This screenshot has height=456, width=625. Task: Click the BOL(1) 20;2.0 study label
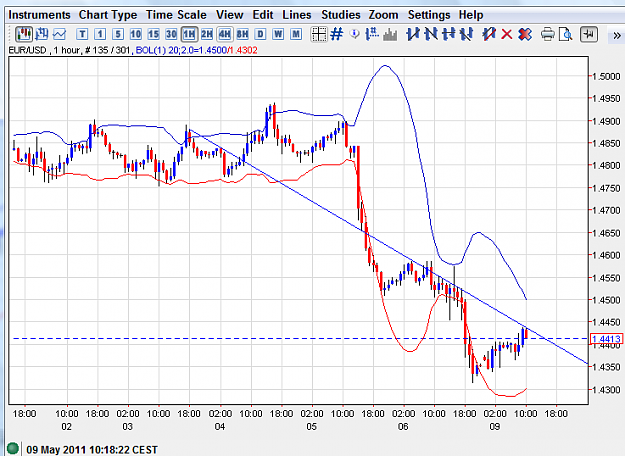tap(197, 50)
